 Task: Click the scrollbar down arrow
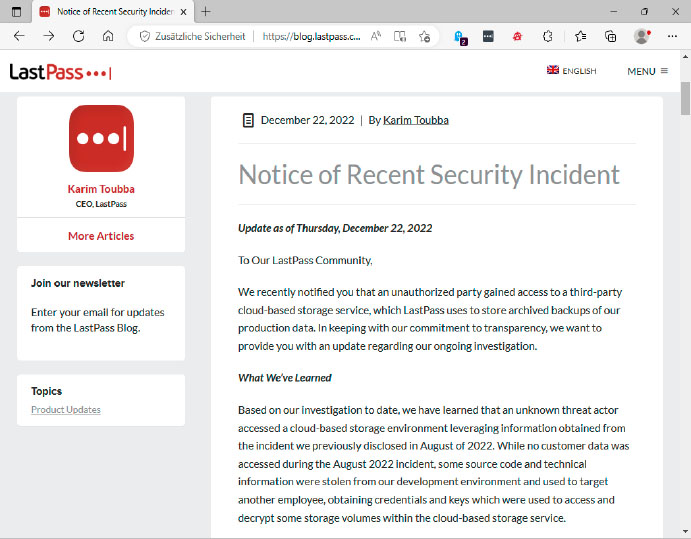click(685, 532)
